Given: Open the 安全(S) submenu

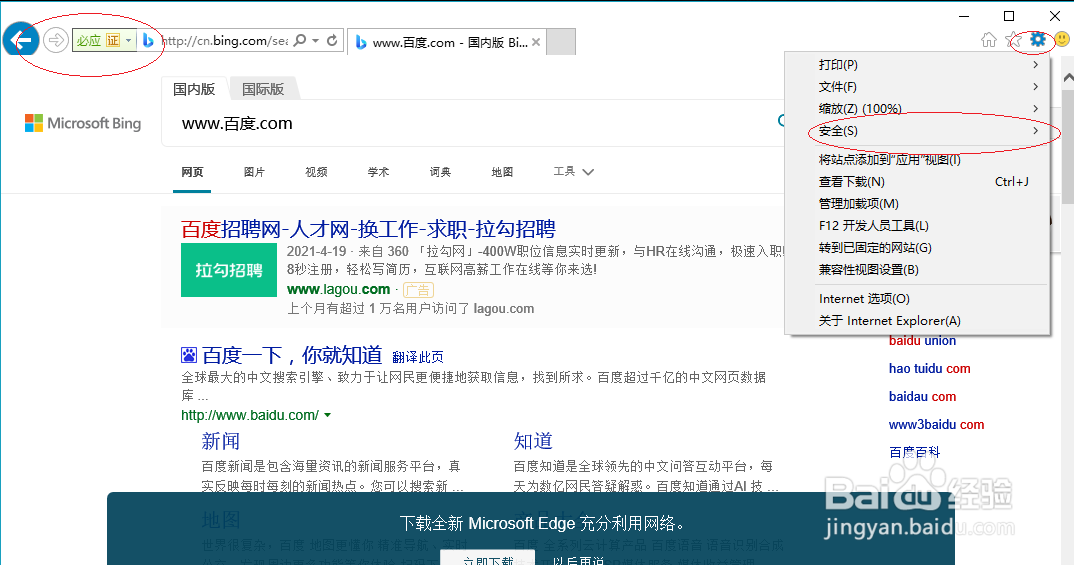Looking at the screenshot, I should 918,130.
